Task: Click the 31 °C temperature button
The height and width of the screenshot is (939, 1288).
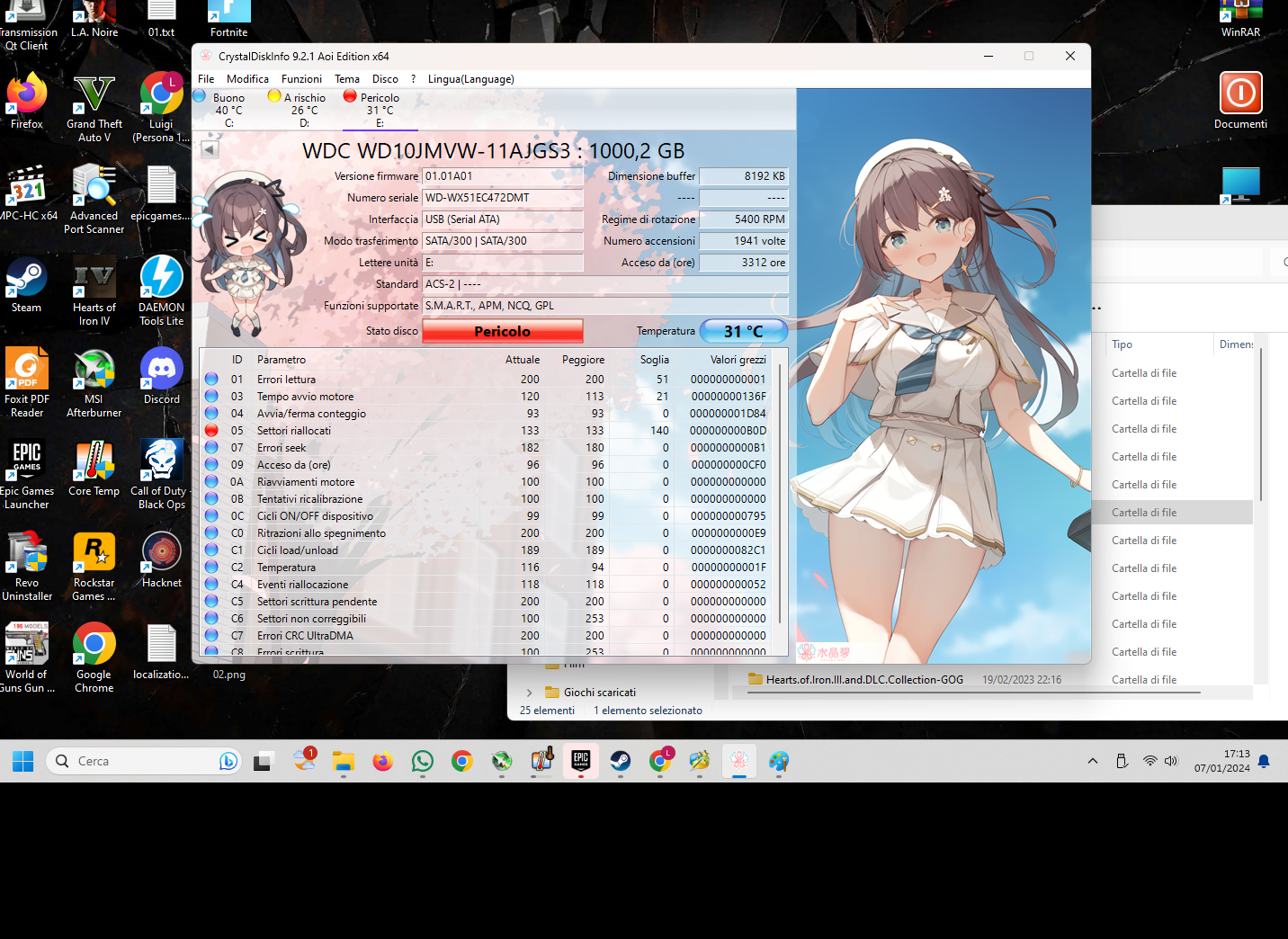Action: 744,331
